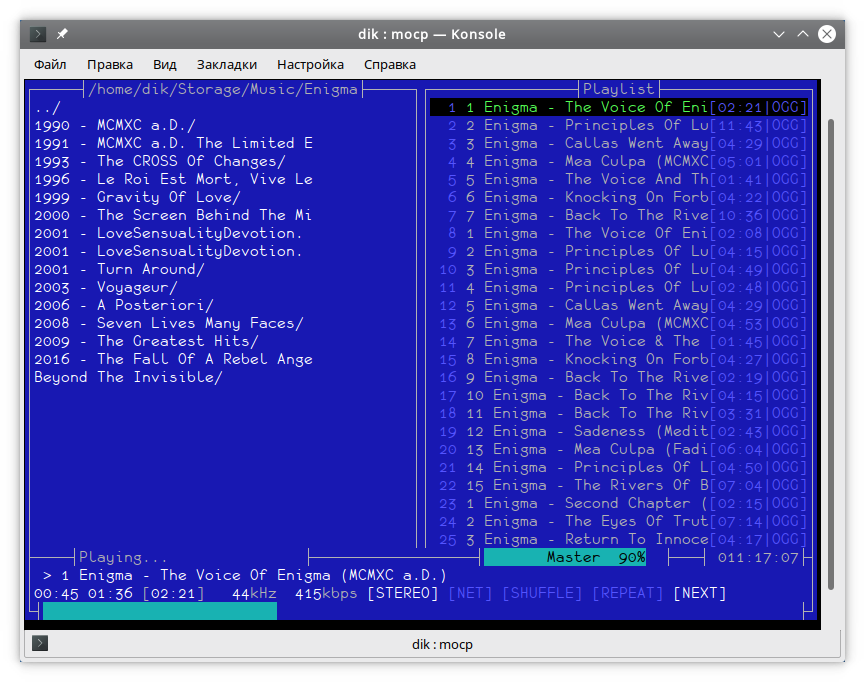Select playlist track 2 'Principles Of Lu' 11:43

(x=618, y=126)
